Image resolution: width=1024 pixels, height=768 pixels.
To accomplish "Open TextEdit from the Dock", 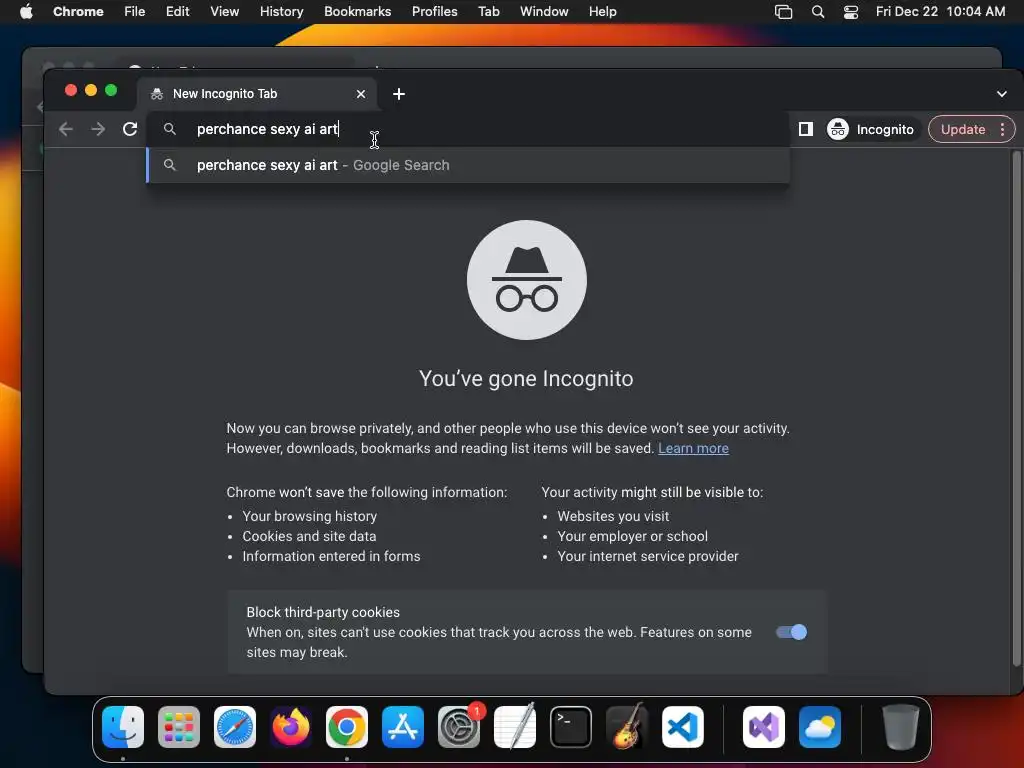I will coord(515,727).
